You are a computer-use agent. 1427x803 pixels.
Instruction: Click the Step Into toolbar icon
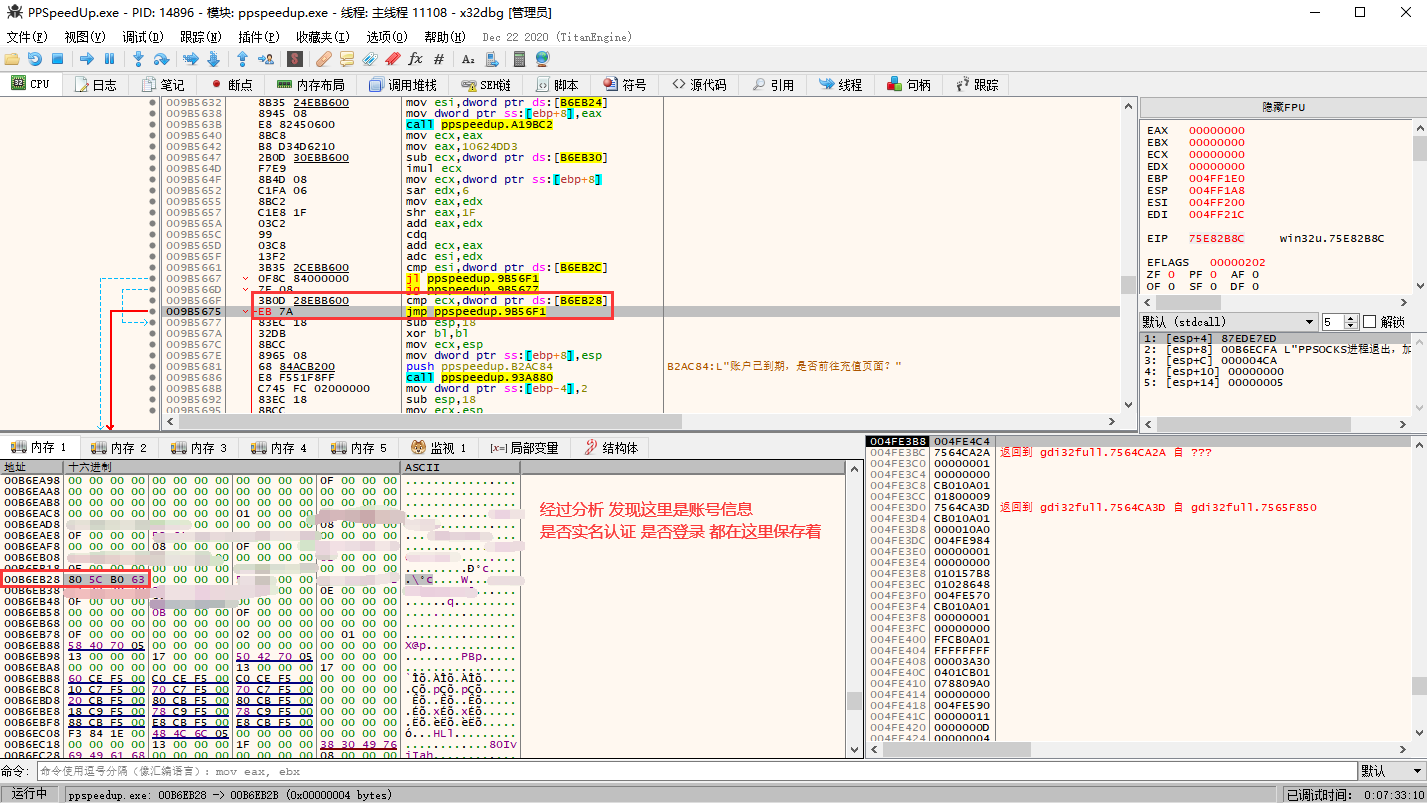[138, 59]
